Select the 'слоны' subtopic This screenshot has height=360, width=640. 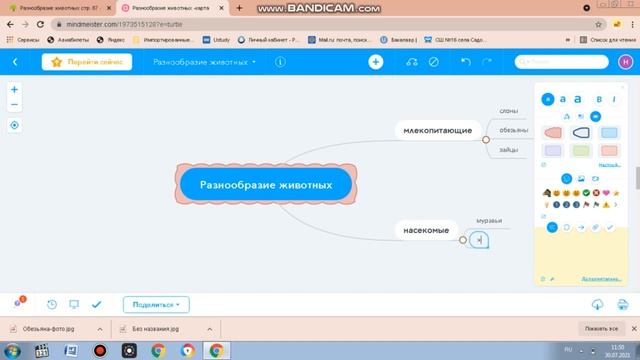[509, 111]
